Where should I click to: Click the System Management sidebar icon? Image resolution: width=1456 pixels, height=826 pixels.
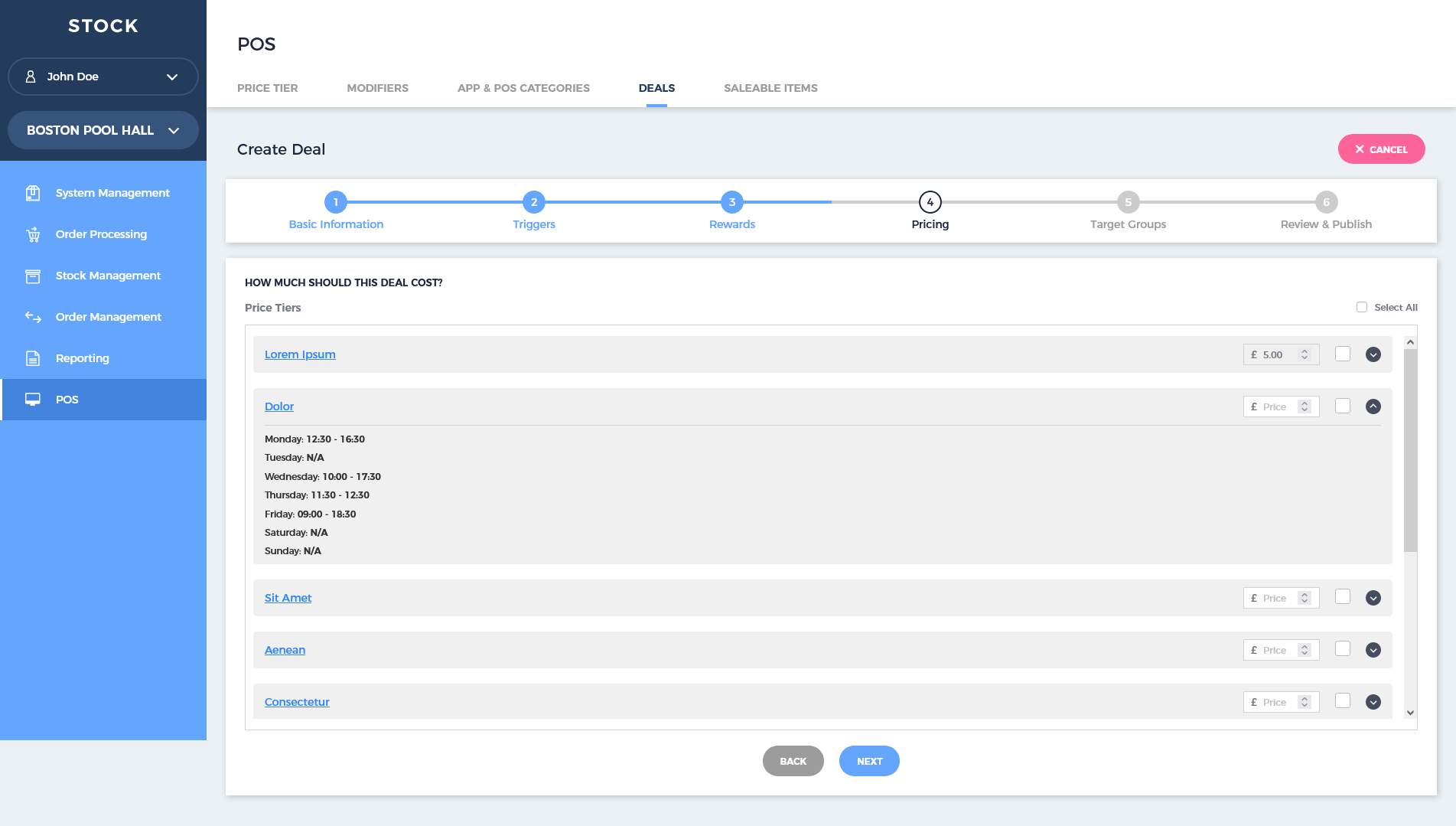click(x=33, y=193)
